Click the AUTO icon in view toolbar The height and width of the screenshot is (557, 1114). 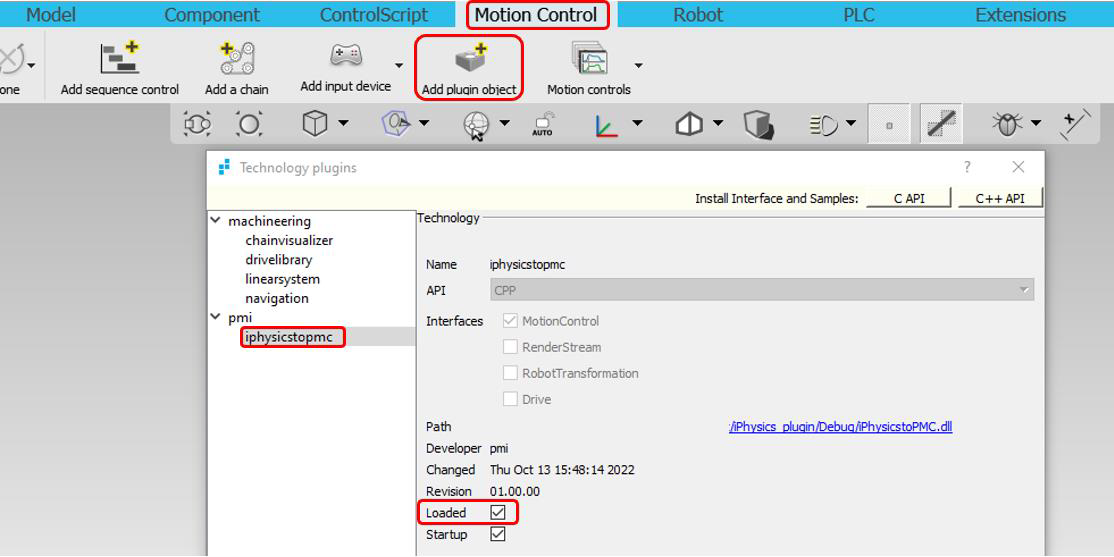tap(542, 125)
